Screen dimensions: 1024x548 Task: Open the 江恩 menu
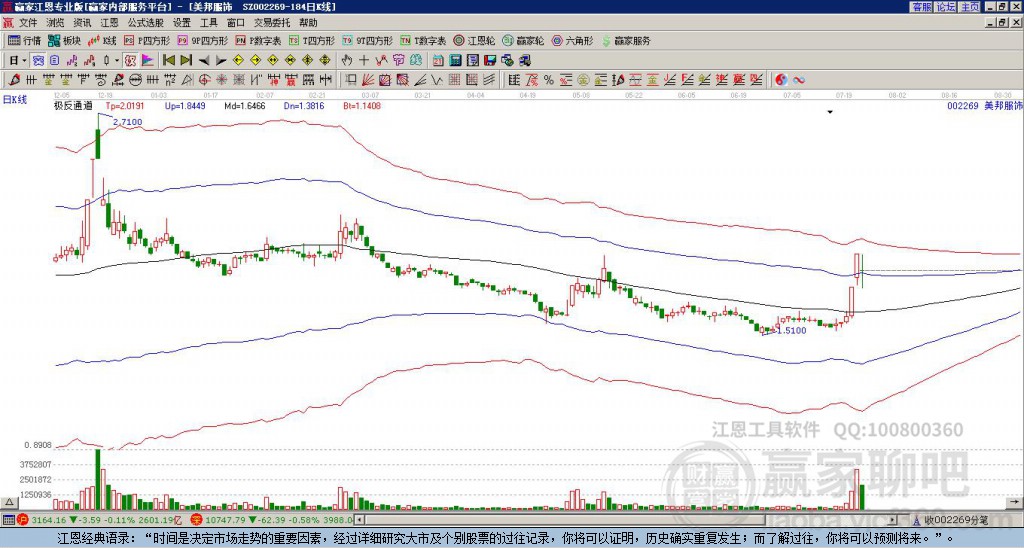[x=109, y=23]
